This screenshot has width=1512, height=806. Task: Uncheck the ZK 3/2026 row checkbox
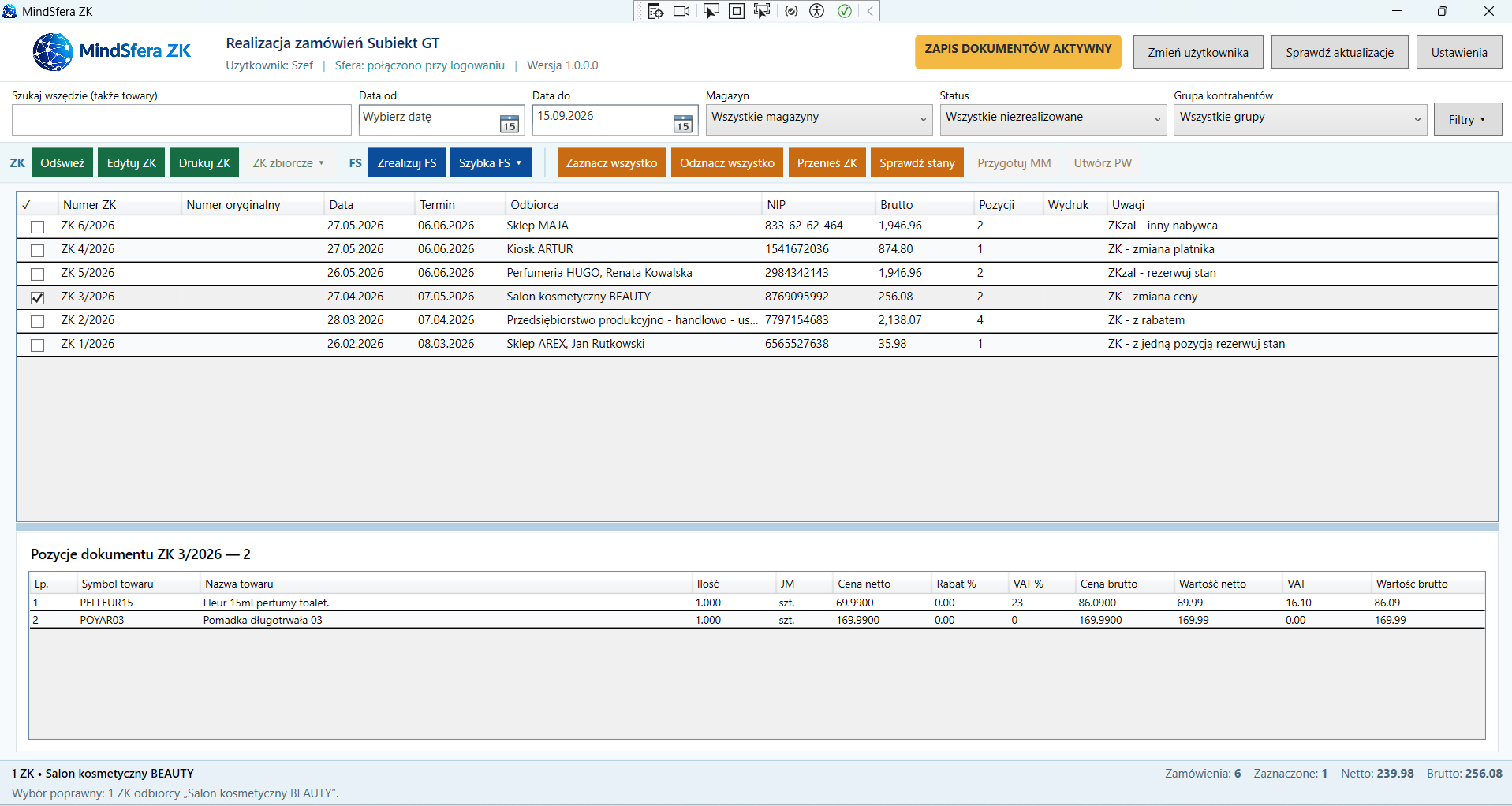(x=37, y=298)
